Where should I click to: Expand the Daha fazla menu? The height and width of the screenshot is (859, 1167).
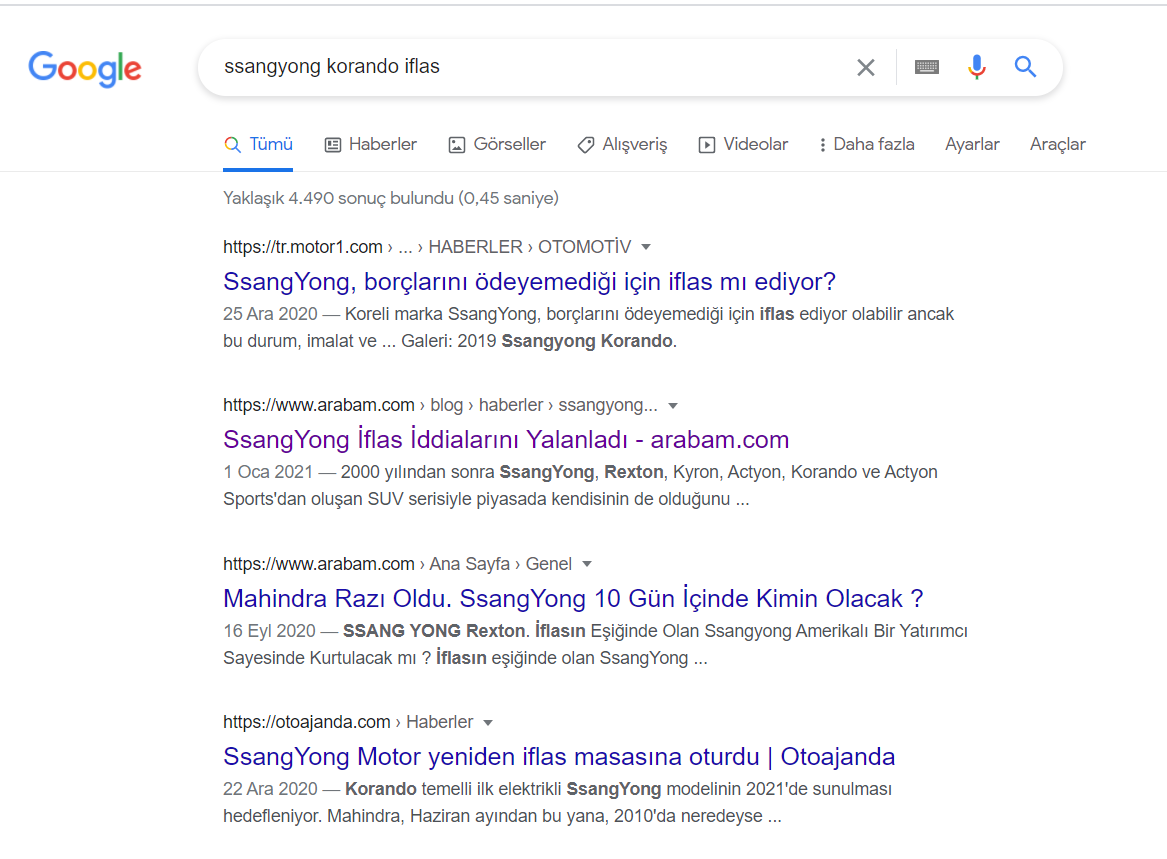click(x=866, y=144)
